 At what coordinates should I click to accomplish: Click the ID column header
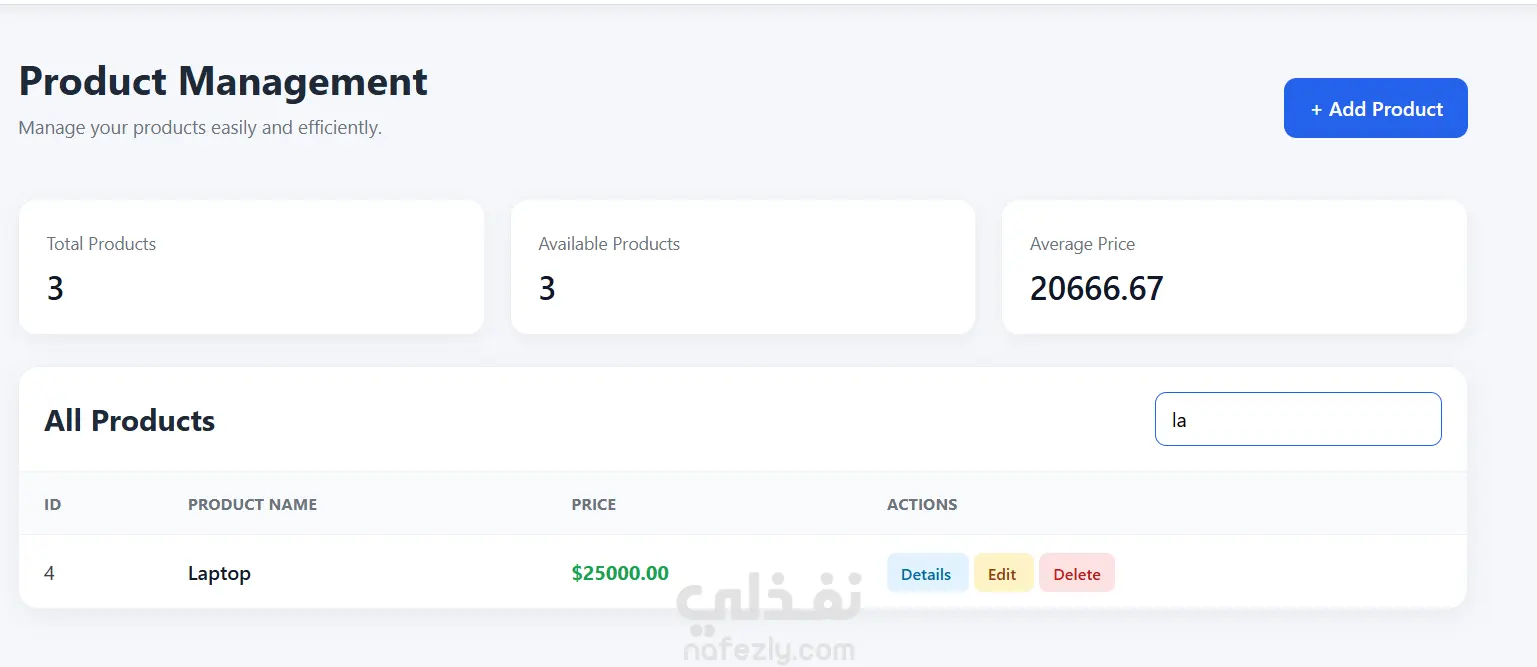pos(53,505)
